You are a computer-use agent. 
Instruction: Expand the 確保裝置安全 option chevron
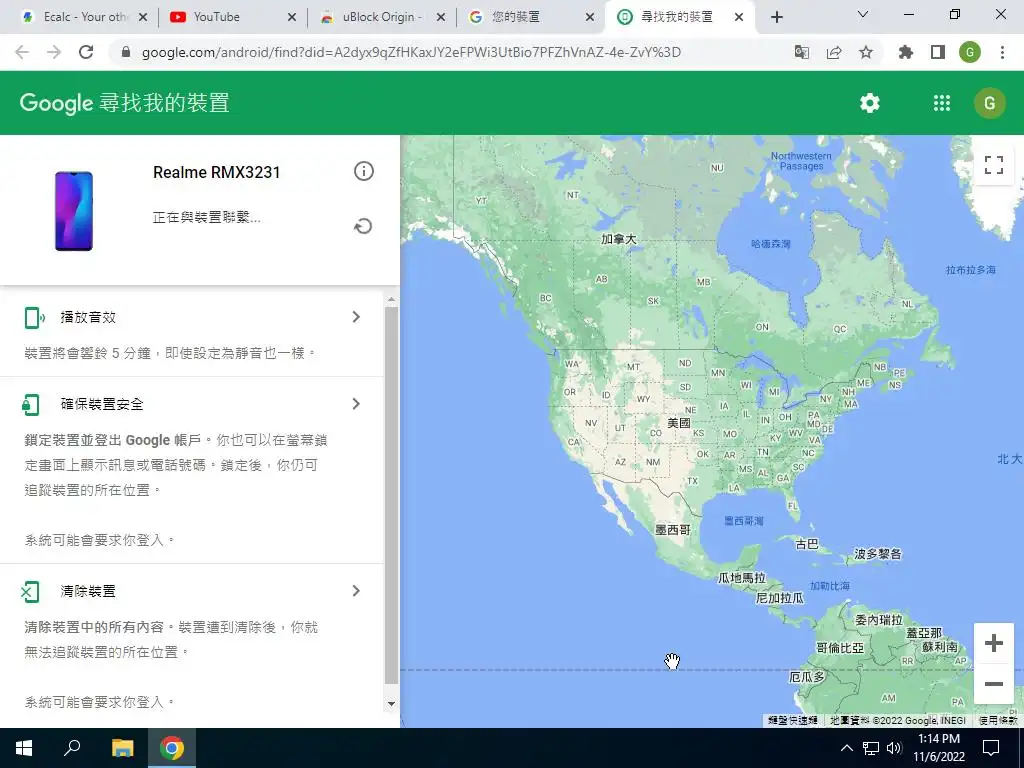(356, 404)
